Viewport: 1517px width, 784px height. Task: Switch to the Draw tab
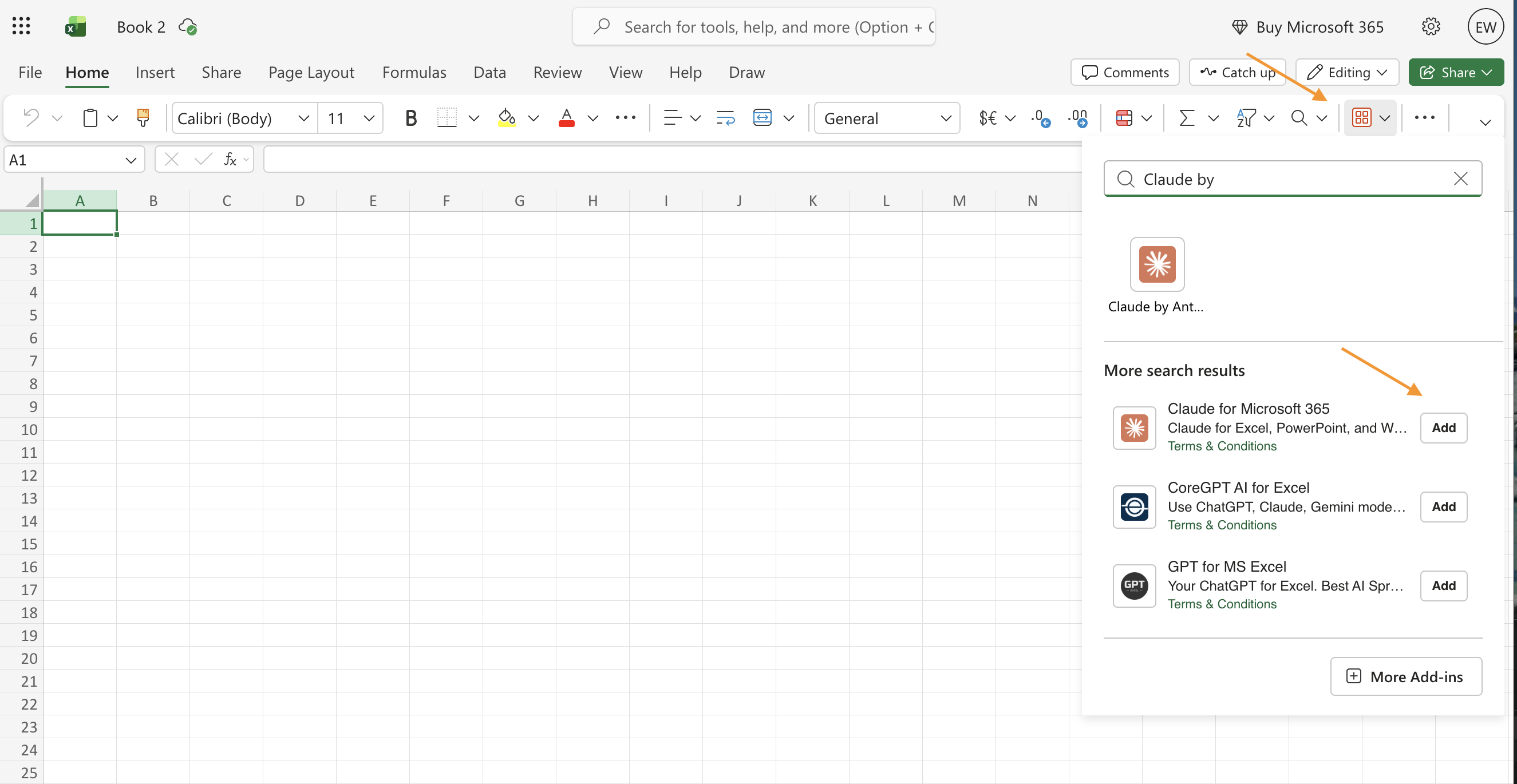746,72
